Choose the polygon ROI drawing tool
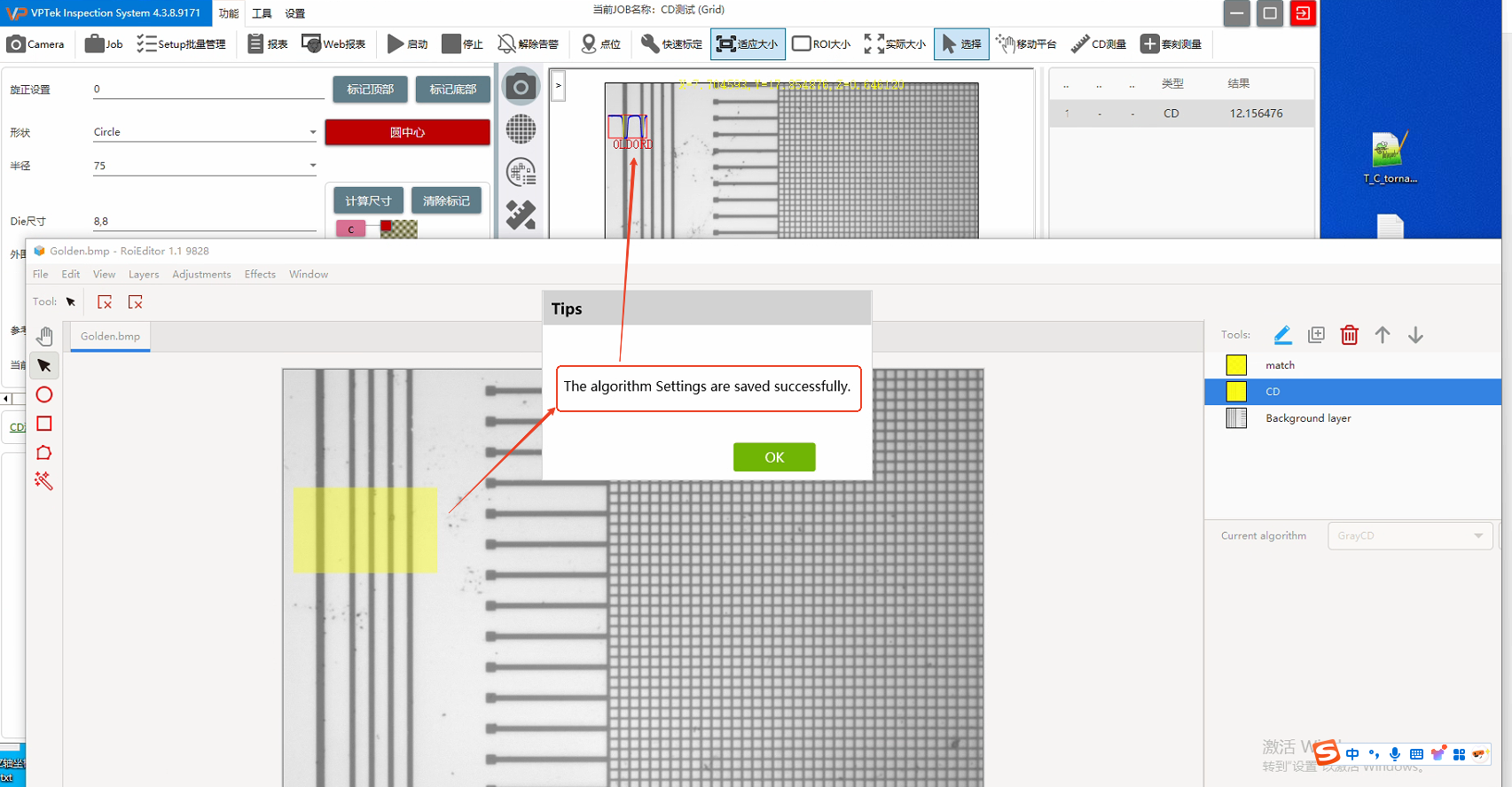Viewport: 1512px width, 787px height. click(x=43, y=453)
